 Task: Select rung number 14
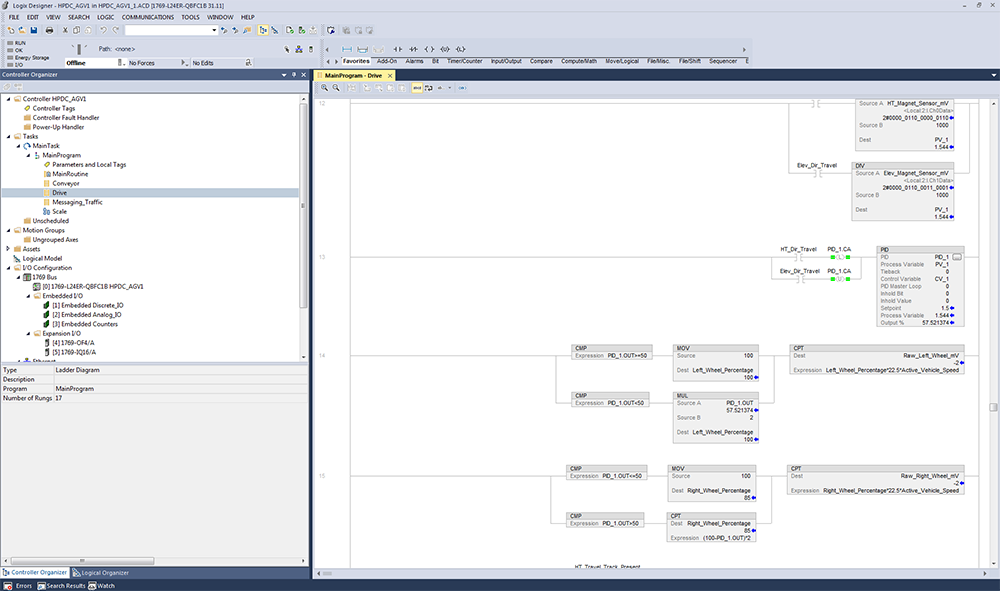pos(322,355)
